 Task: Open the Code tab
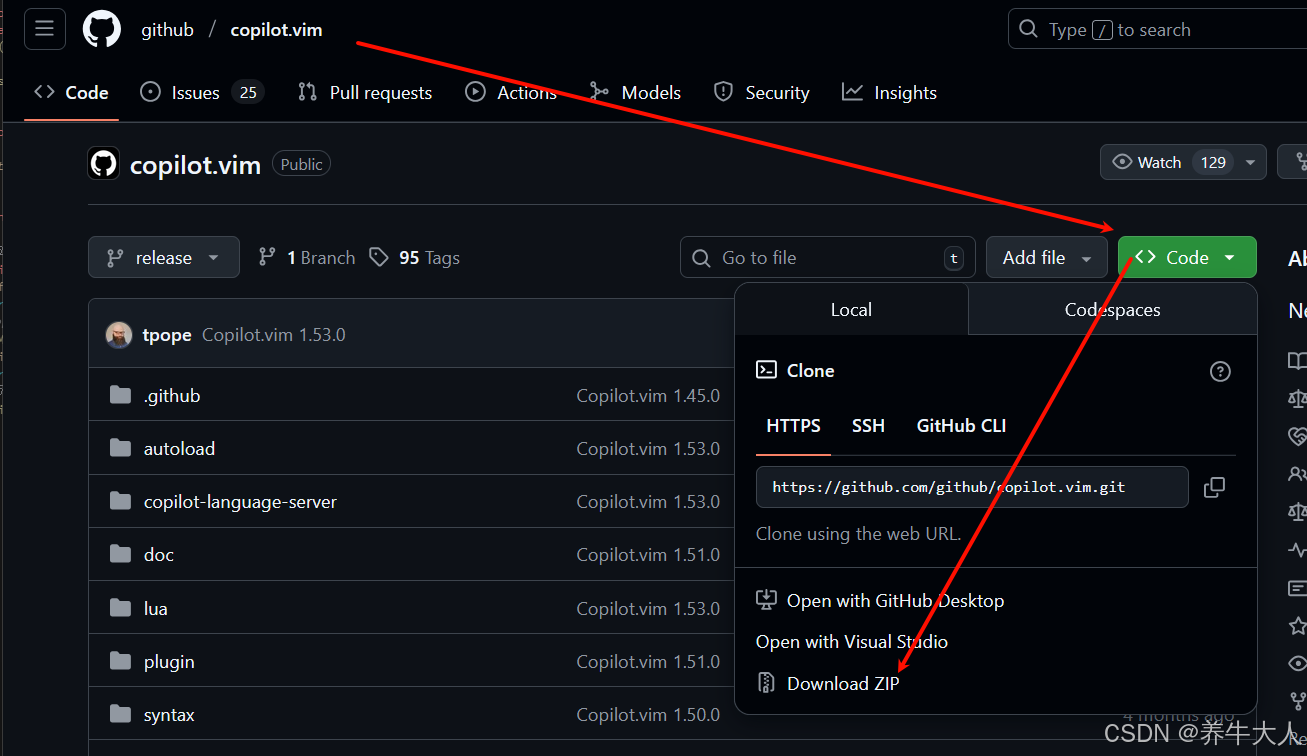[x=71, y=92]
